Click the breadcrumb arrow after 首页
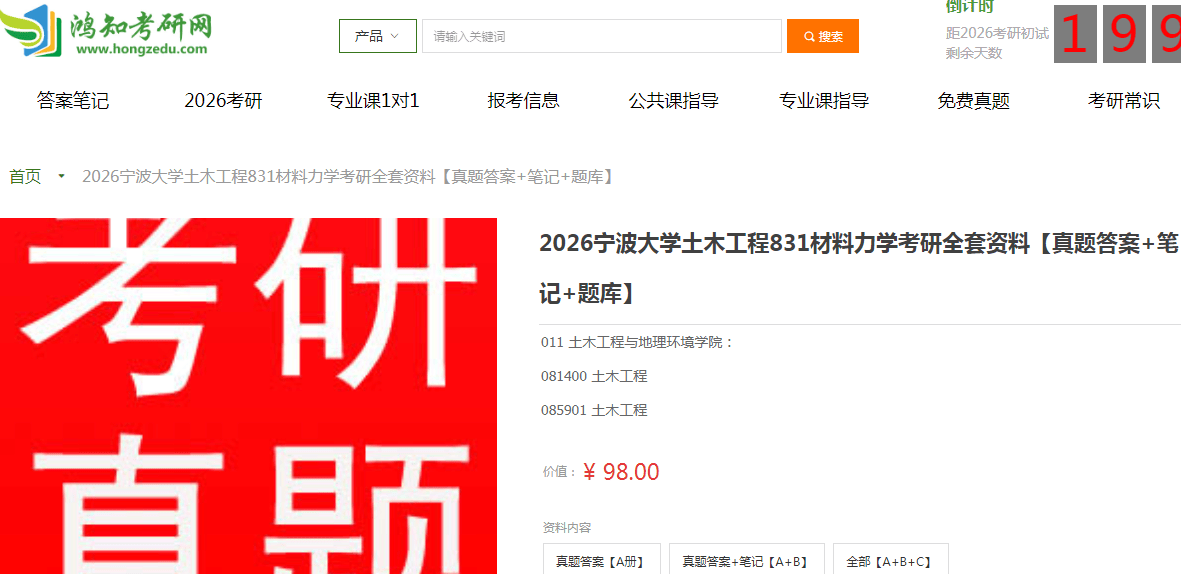1181x574 pixels. click(x=62, y=176)
